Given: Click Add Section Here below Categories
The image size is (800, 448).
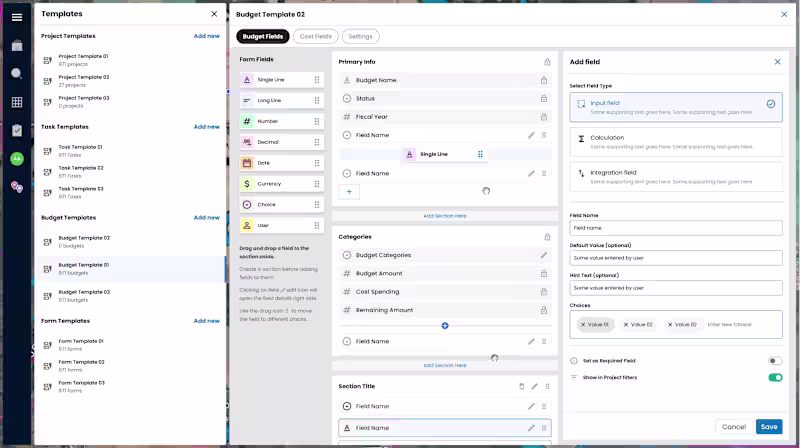Looking at the screenshot, I should (445, 365).
